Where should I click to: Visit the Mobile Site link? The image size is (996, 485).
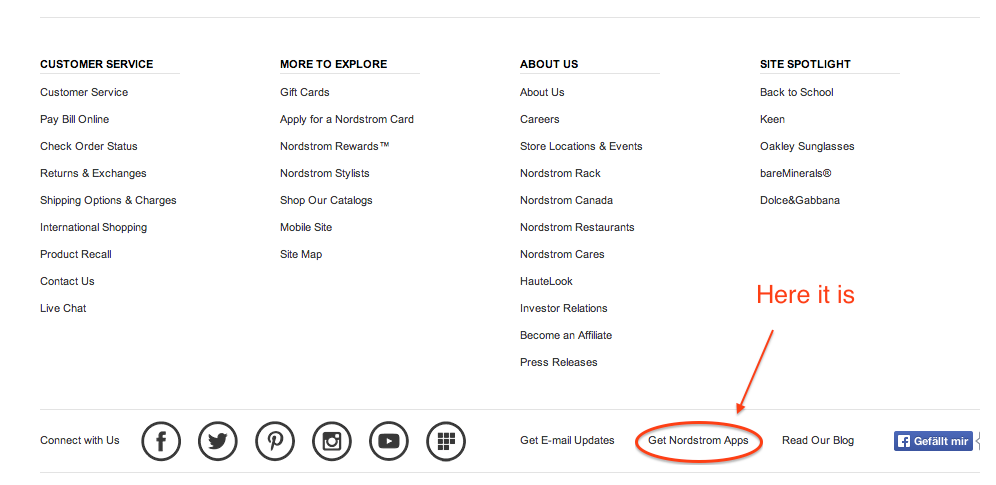(x=306, y=227)
